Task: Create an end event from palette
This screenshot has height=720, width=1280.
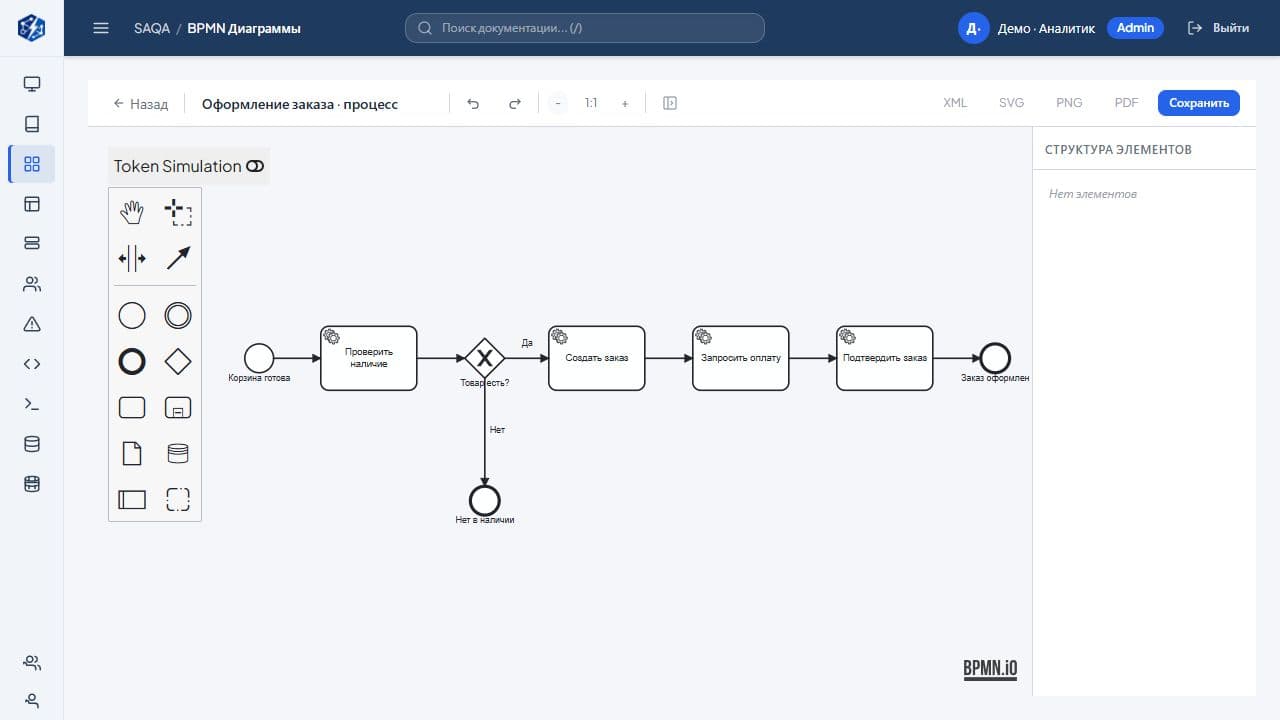Action: [132, 362]
